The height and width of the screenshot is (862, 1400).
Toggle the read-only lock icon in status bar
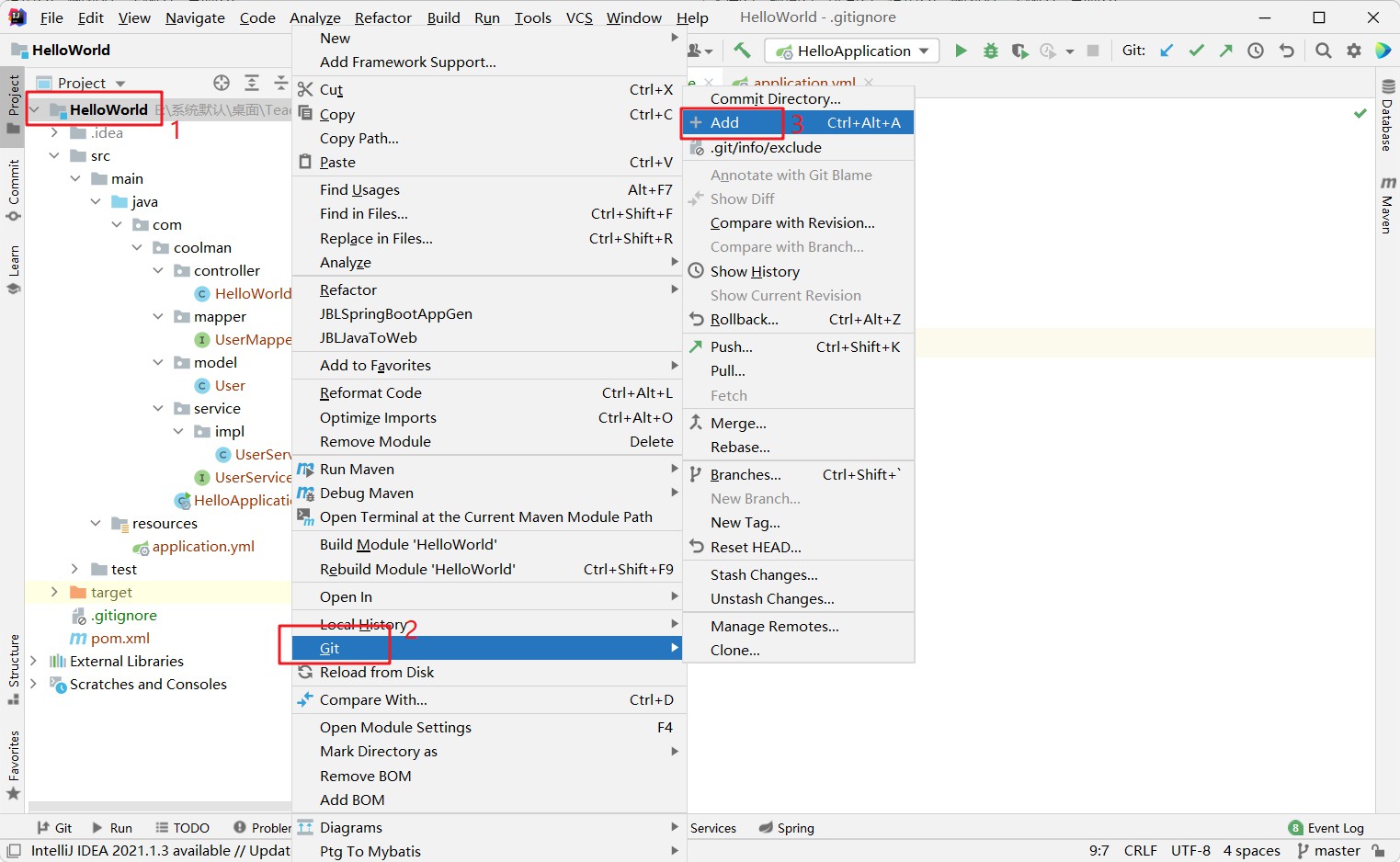pos(1378,851)
